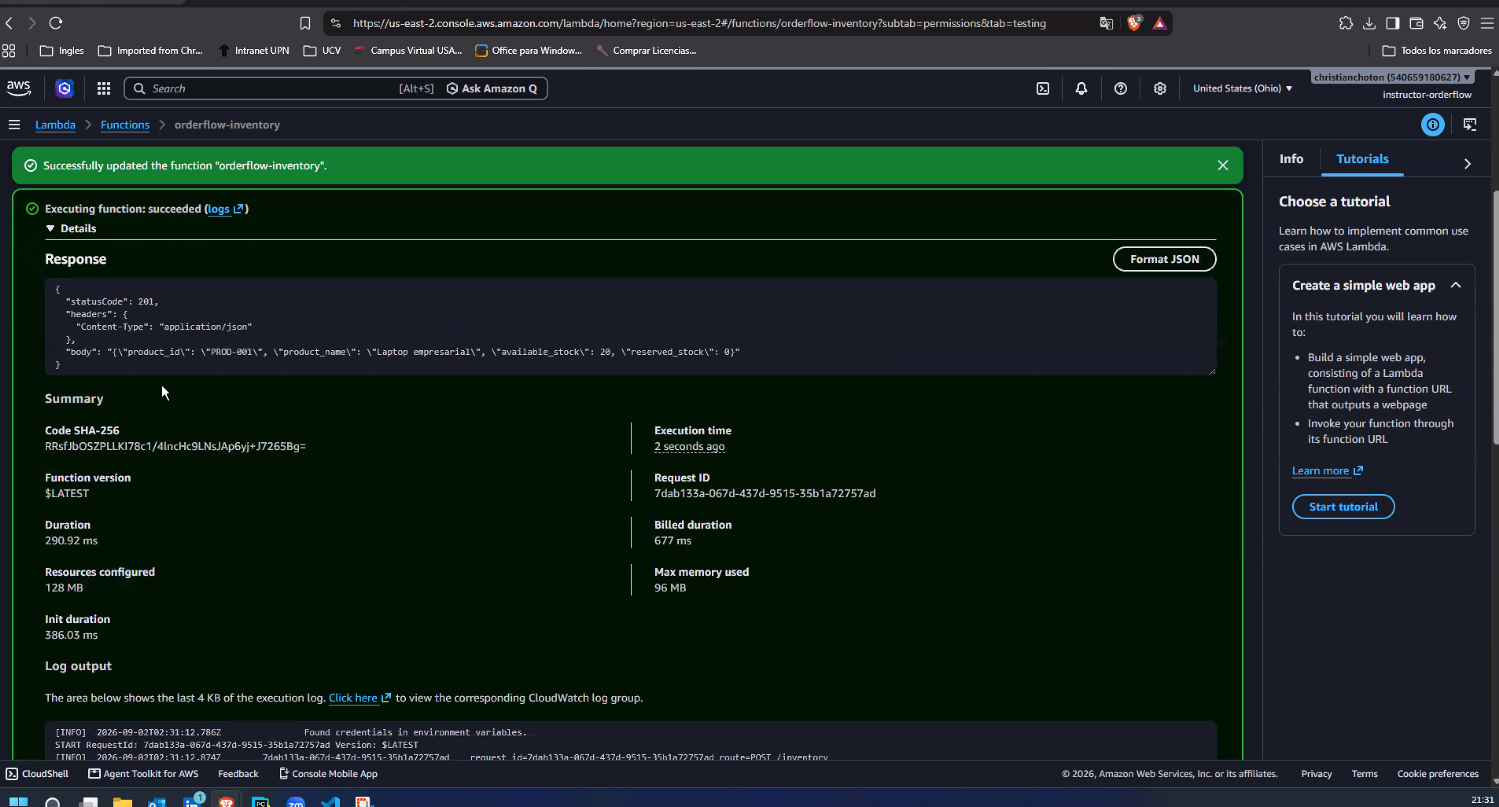1499x807 pixels.
Task: Open the Leo AI sparkle icon
Action: (1440, 23)
